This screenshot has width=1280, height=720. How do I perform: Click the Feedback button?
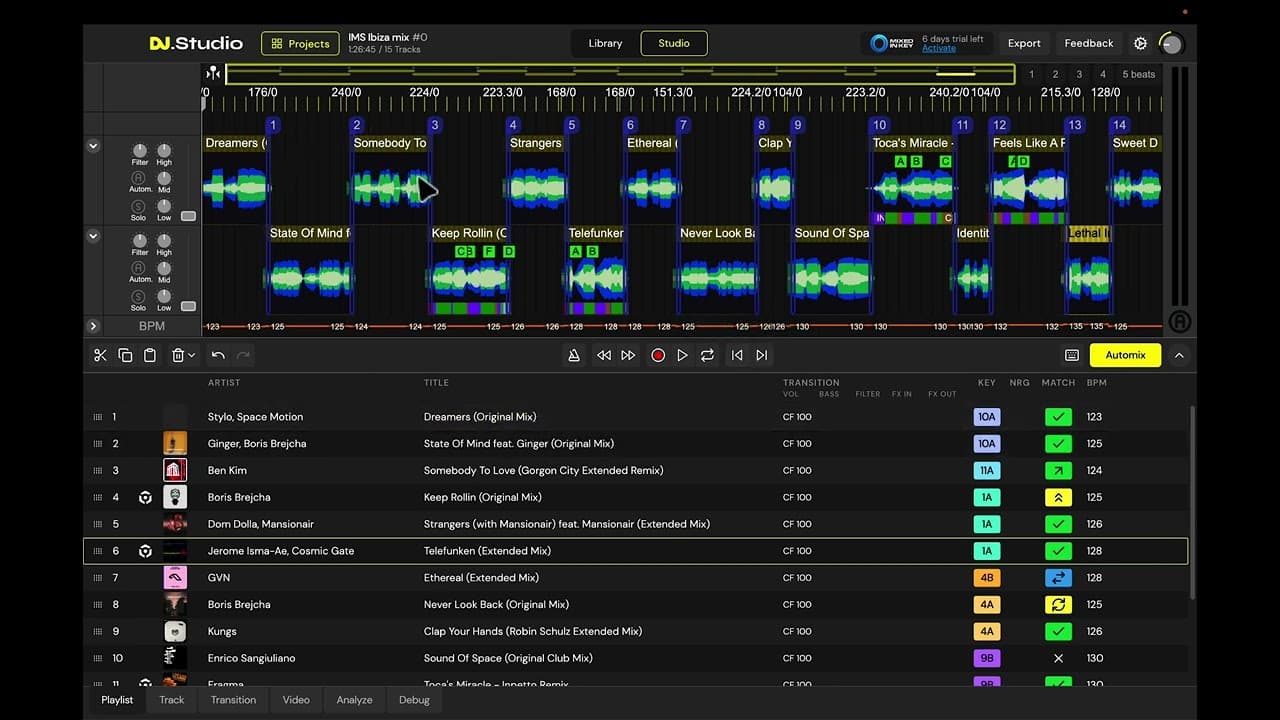click(x=1089, y=43)
